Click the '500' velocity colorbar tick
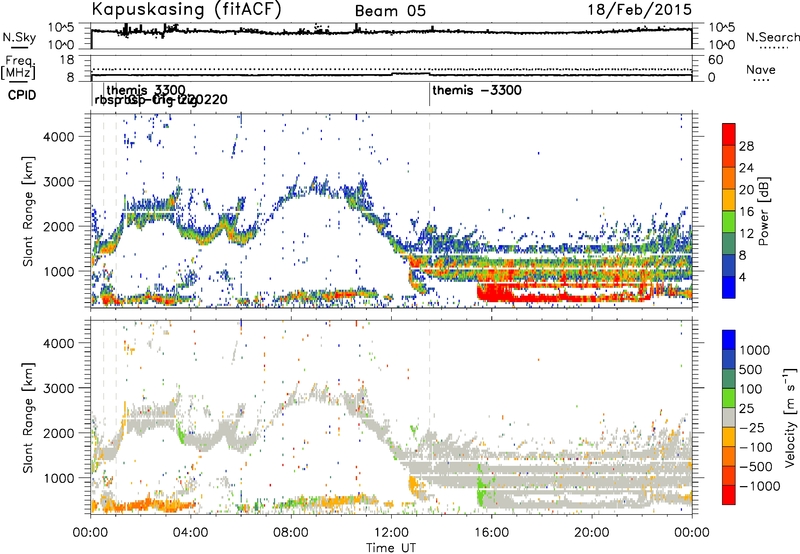The width and height of the screenshot is (800, 554). pyautogui.click(x=750, y=369)
